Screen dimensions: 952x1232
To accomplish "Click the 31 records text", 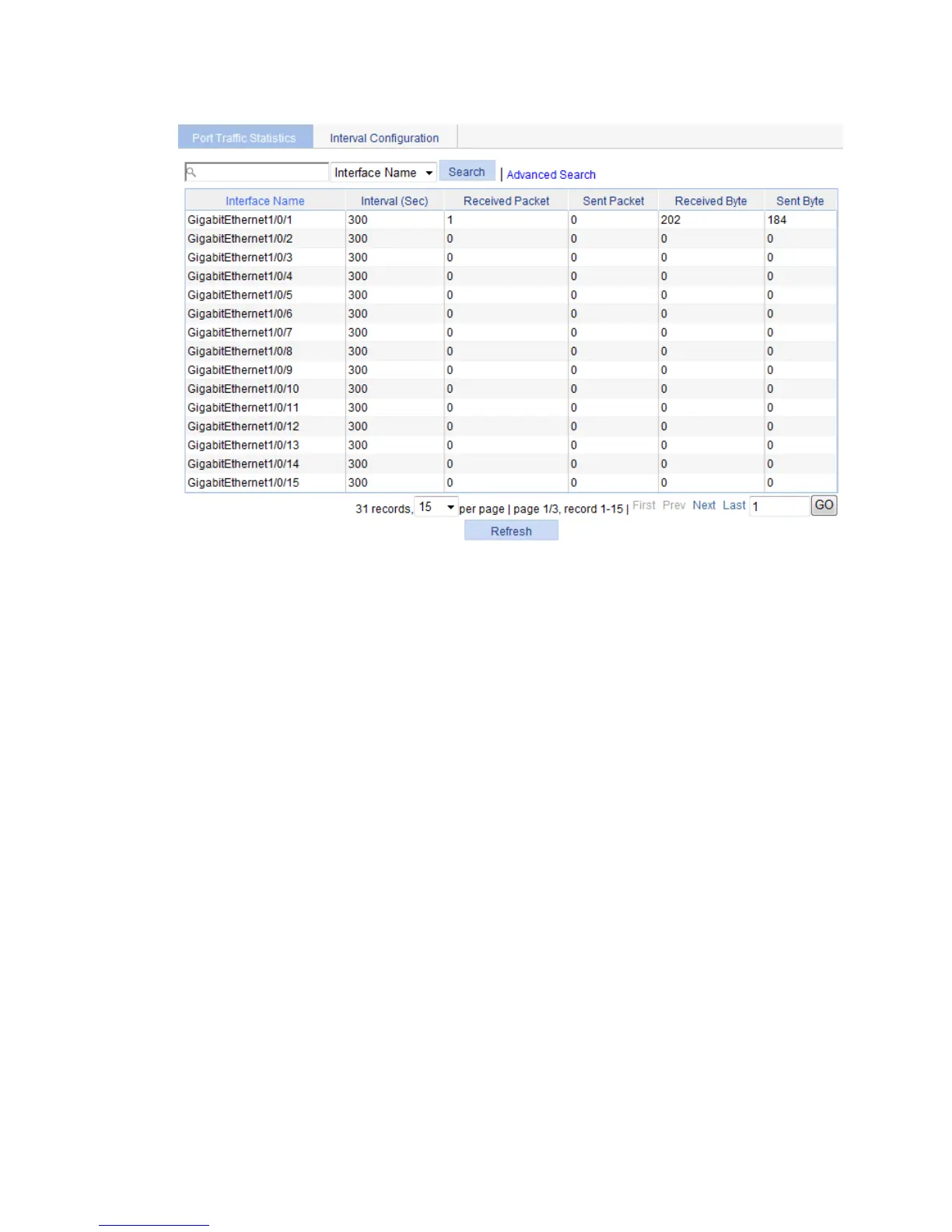I will pyautogui.click(x=384, y=509).
